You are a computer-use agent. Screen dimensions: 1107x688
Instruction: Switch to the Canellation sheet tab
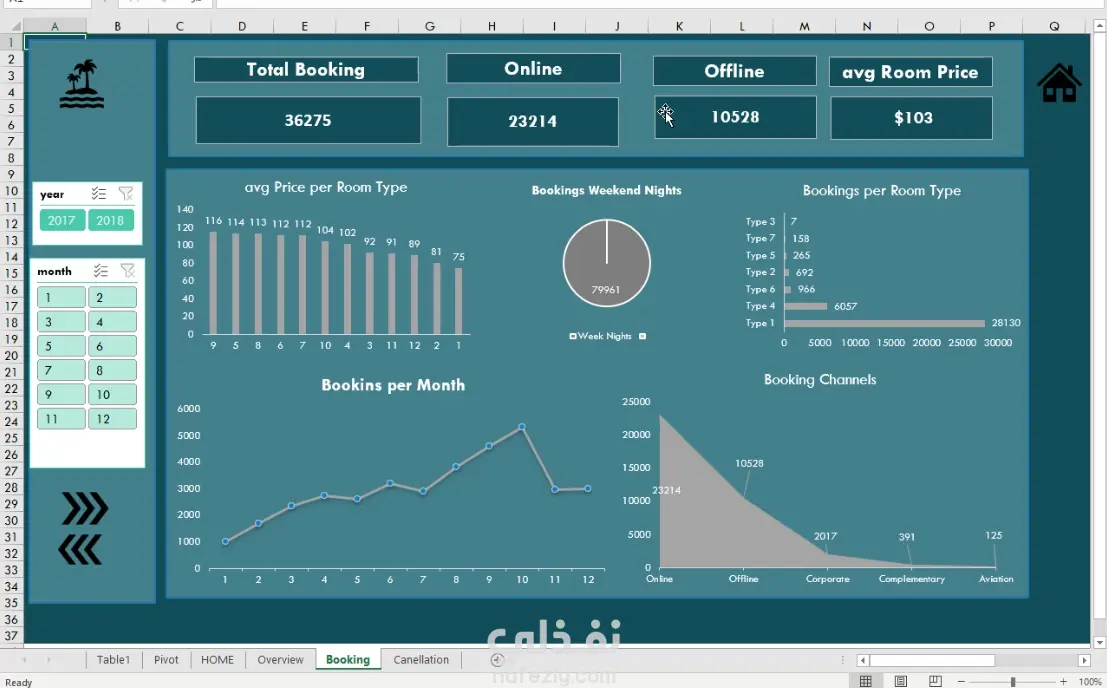coord(421,660)
